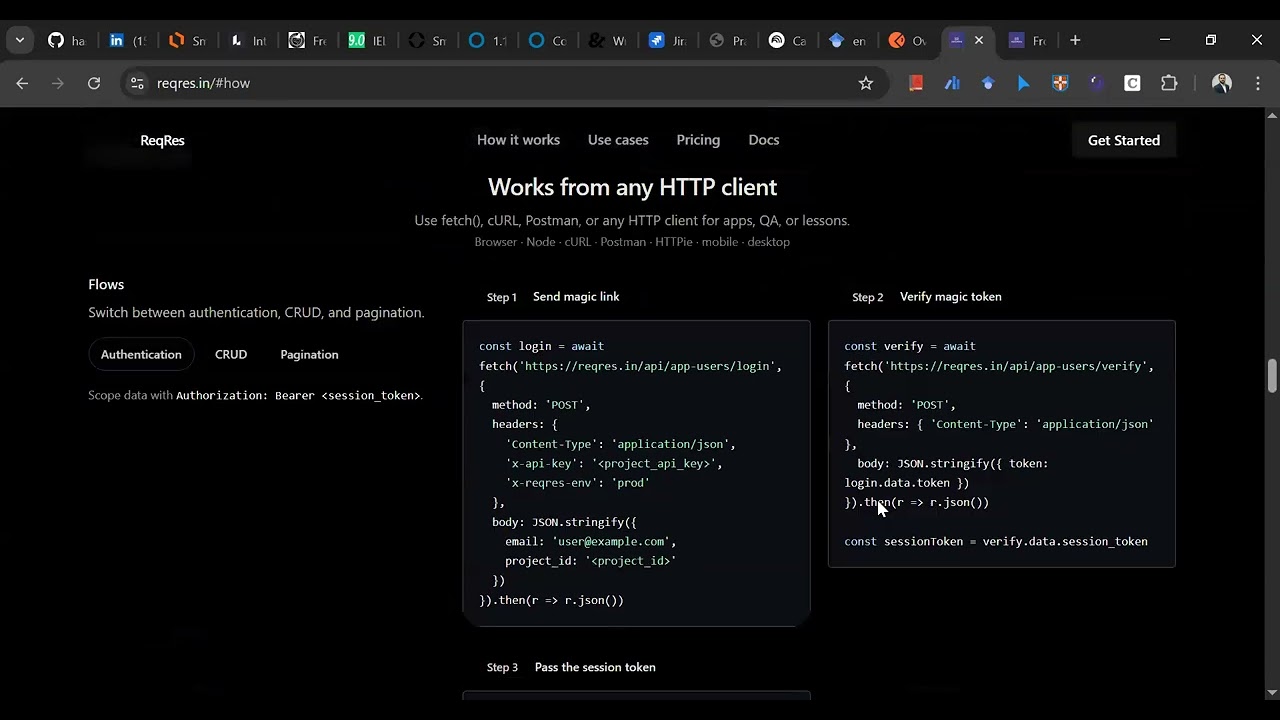This screenshot has width=1280, height=720.
Task: Click the scrollbar down arrow
Action: pos(1272,692)
